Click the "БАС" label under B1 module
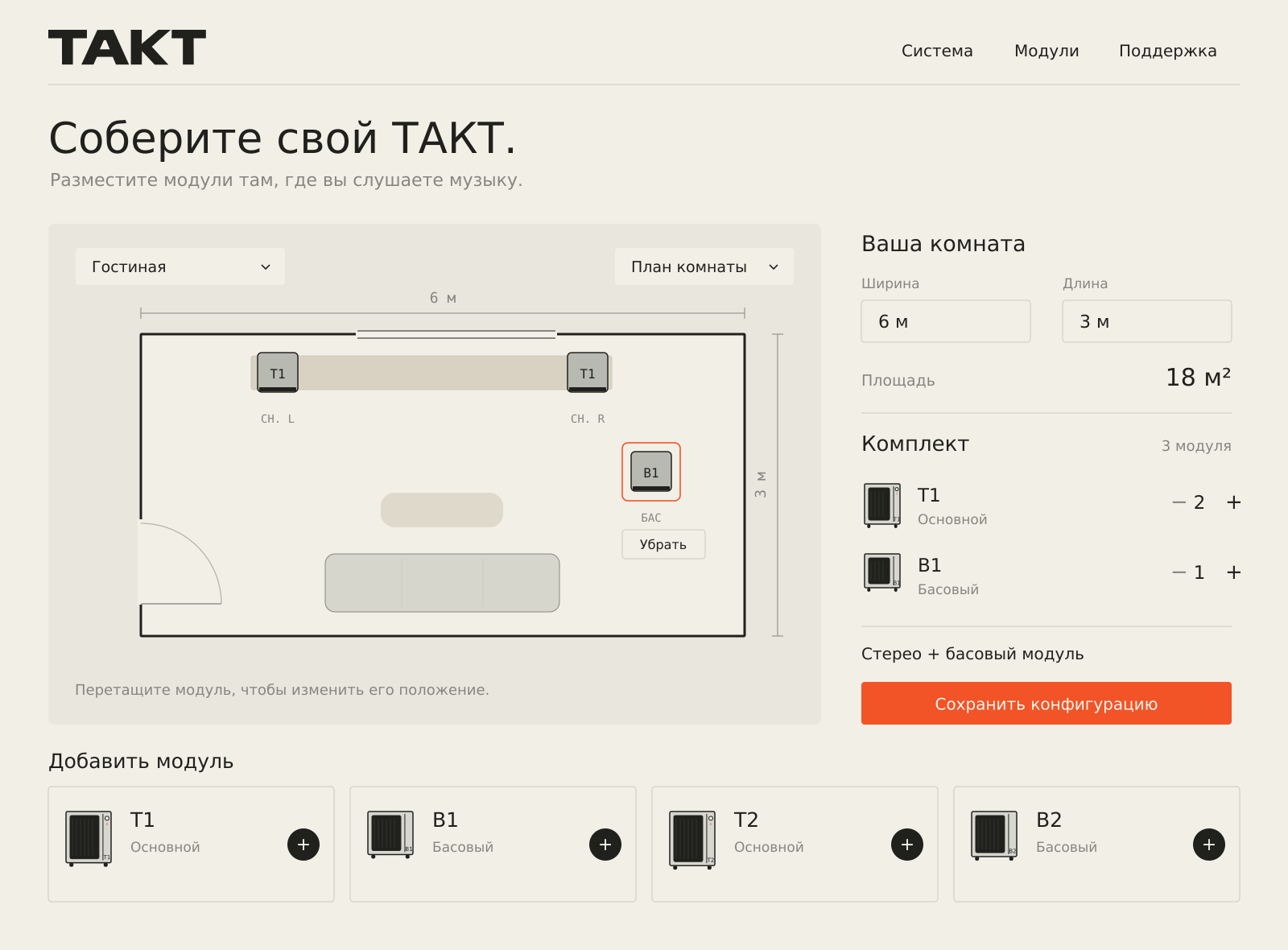 651,518
